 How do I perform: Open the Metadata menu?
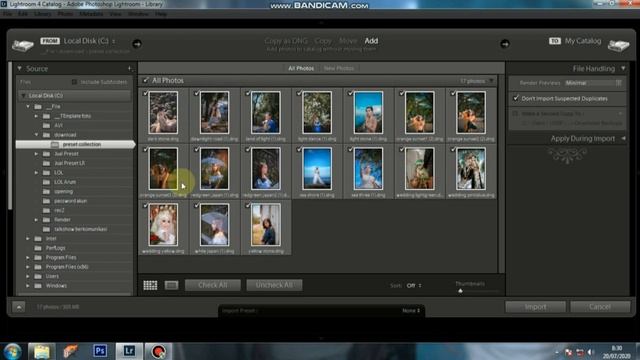91,13
